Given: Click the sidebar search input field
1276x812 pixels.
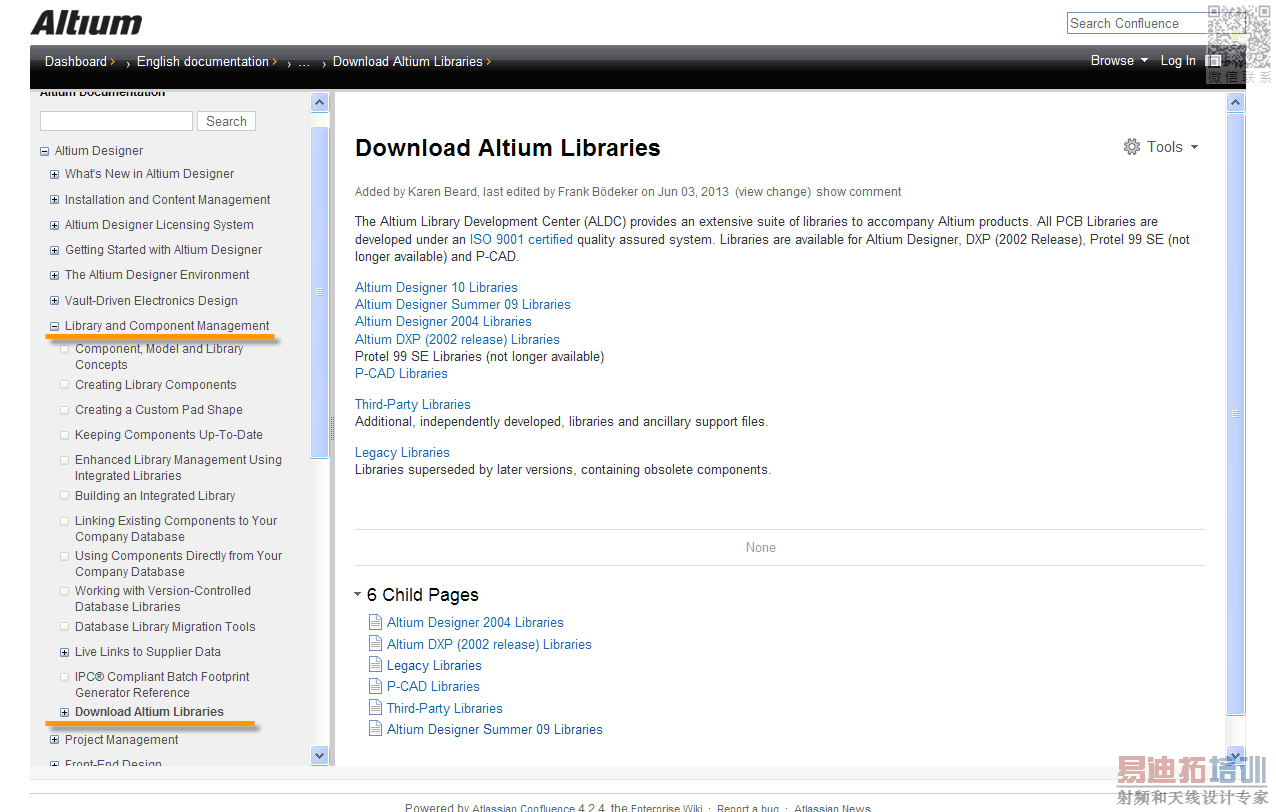Looking at the screenshot, I should pos(116,121).
